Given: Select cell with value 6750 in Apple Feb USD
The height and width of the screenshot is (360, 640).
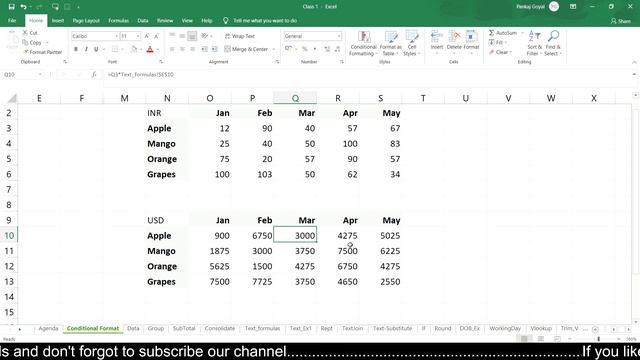Looking at the screenshot, I should 252,236.
